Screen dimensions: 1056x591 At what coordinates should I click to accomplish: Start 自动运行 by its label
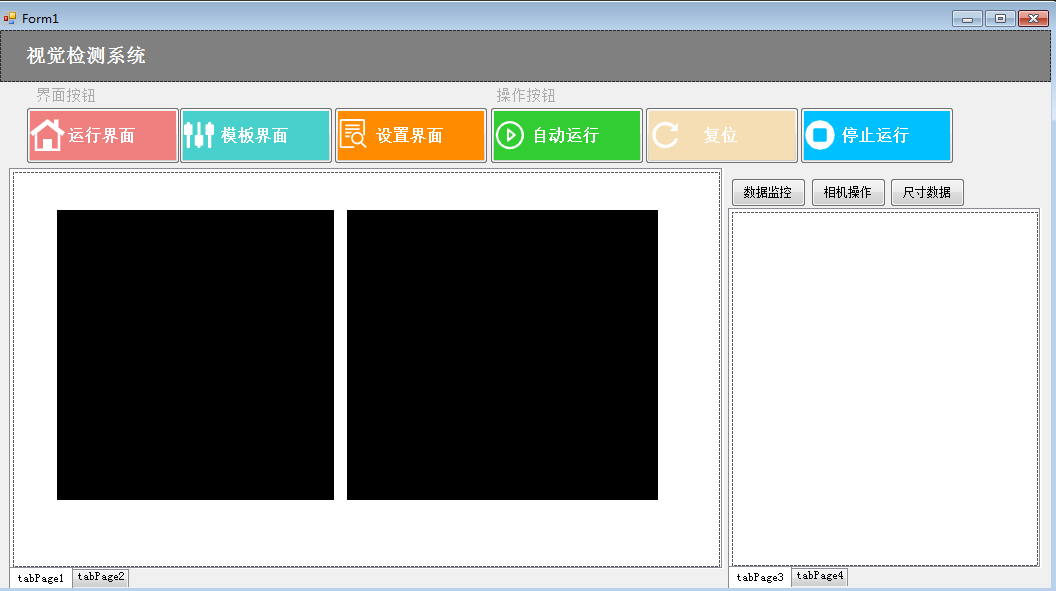[566, 135]
